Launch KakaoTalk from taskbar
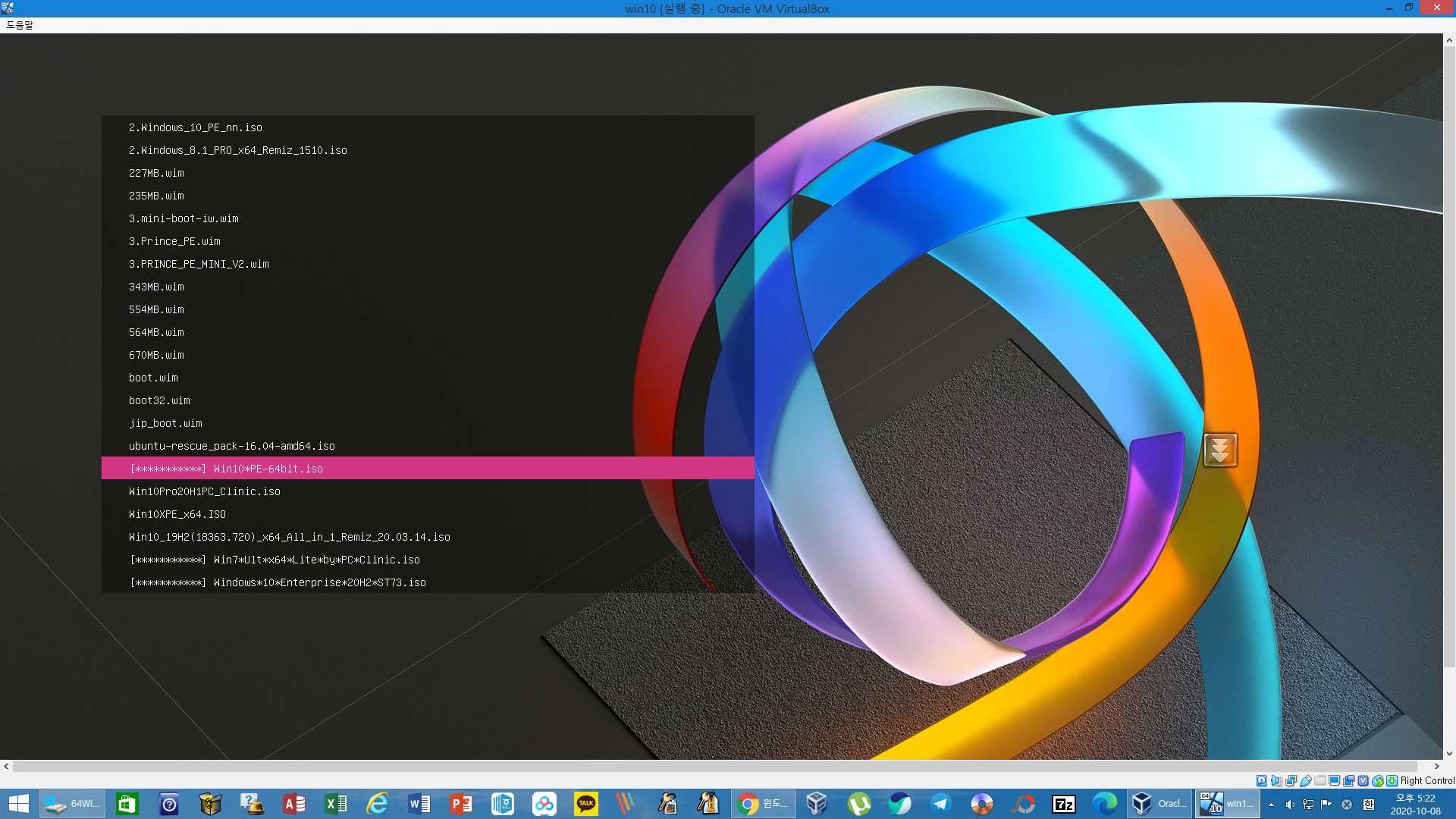1456x819 pixels. pos(585,804)
